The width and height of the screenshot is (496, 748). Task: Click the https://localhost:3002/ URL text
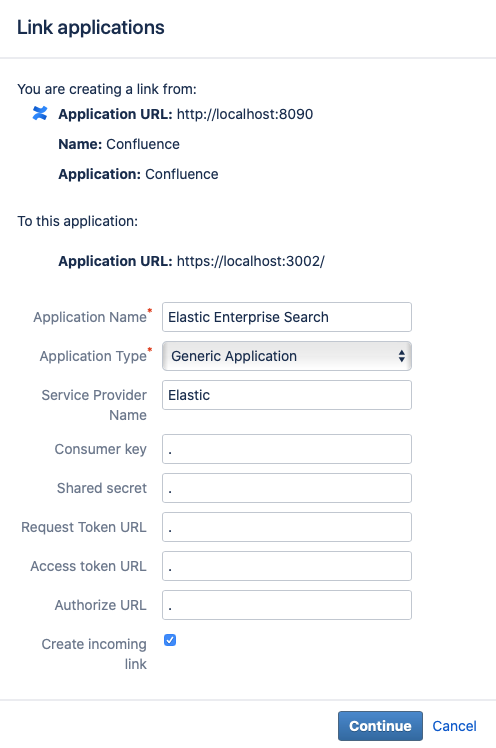(251, 261)
